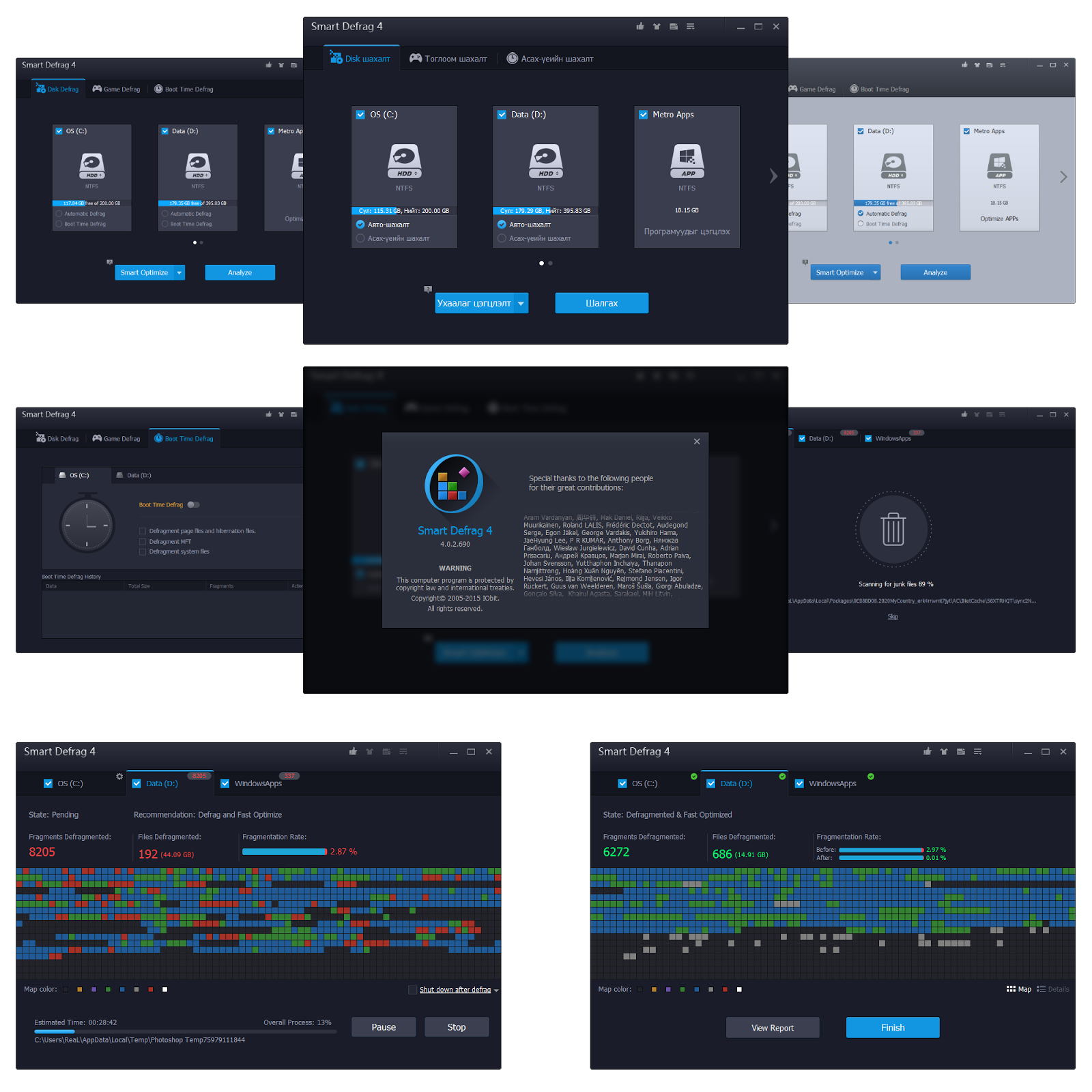The image size is (1092, 1092).
Task: Select Data (D:) drive tab in Boot Time window
Action: coord(134,475)
